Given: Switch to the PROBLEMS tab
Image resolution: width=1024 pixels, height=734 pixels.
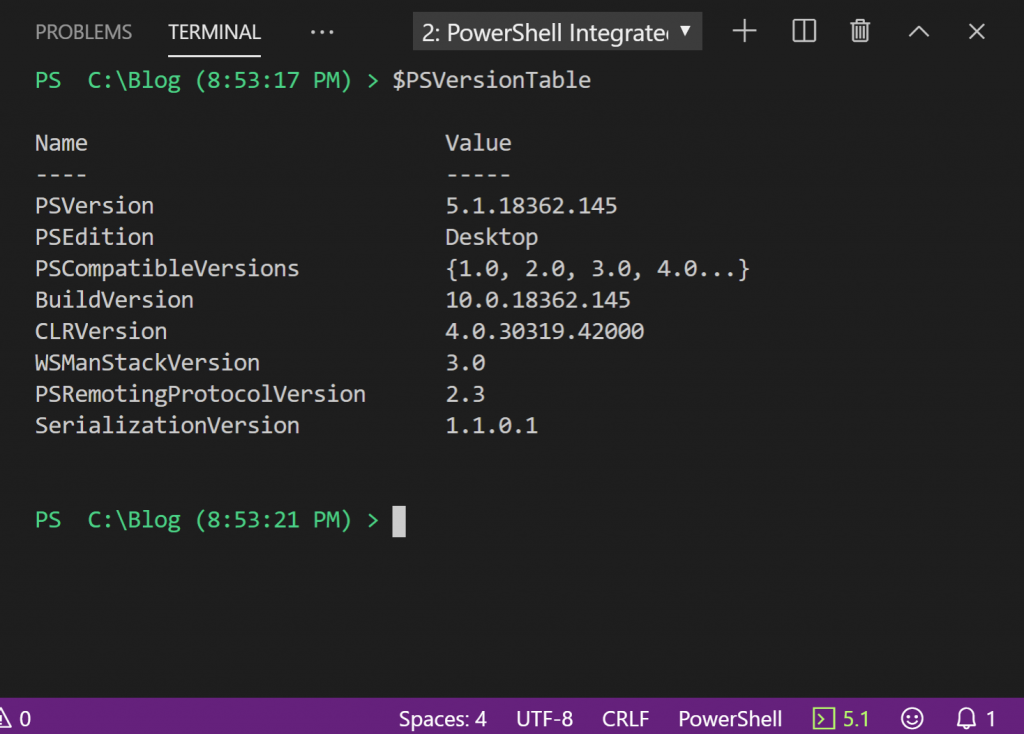Looking at the screenshot, I should pyautogui.click(x=84, y=31).
